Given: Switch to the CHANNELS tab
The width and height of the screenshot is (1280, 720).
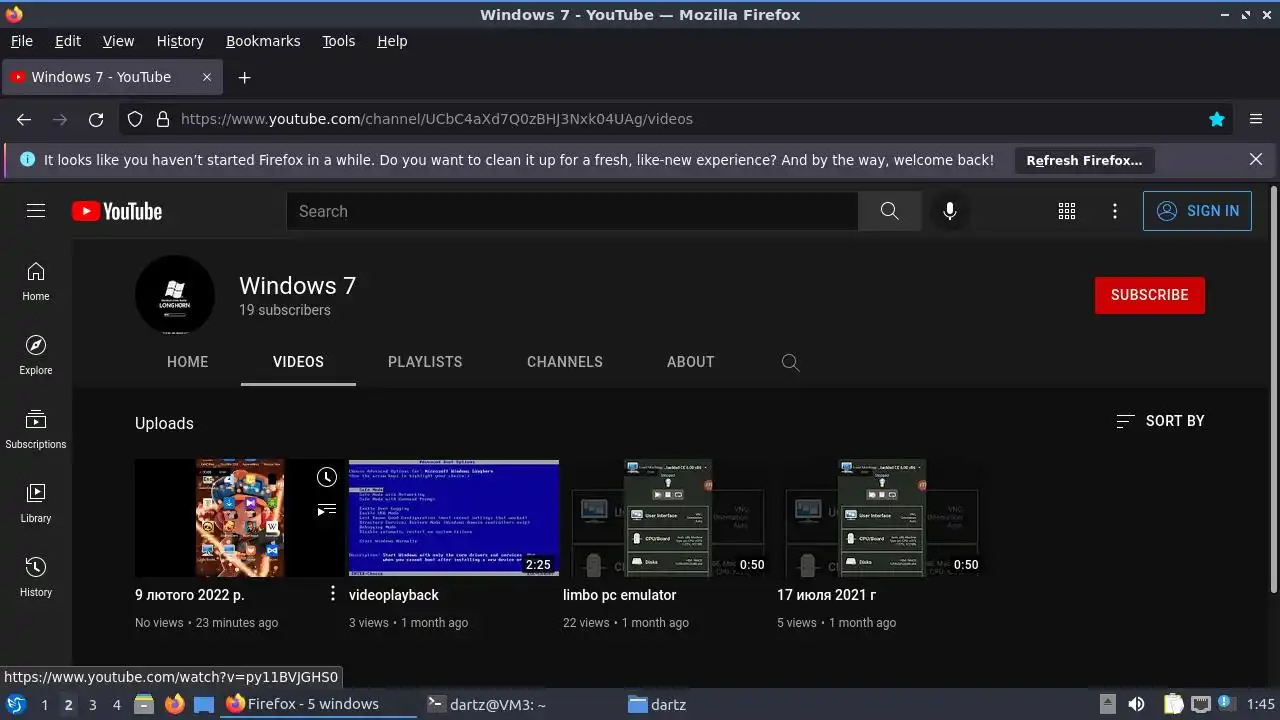Looking at the screenshot, I should click(x=565, y=362).
